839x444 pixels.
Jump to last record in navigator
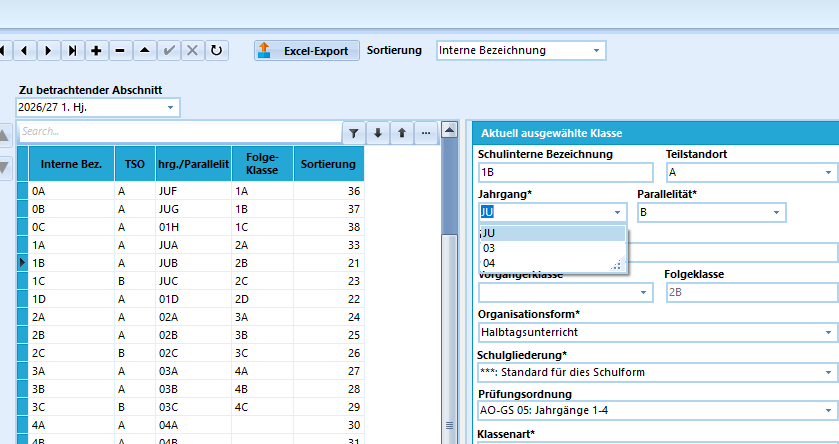coord(72,51)
